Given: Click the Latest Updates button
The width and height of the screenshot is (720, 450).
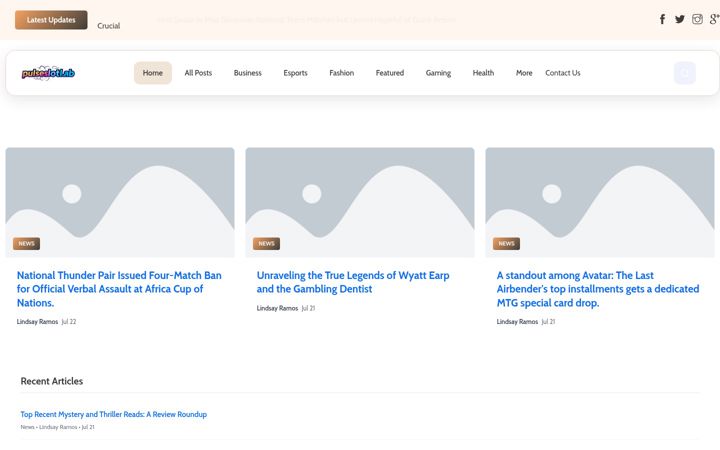Looking at the screenshot, I should coord(51,20).
